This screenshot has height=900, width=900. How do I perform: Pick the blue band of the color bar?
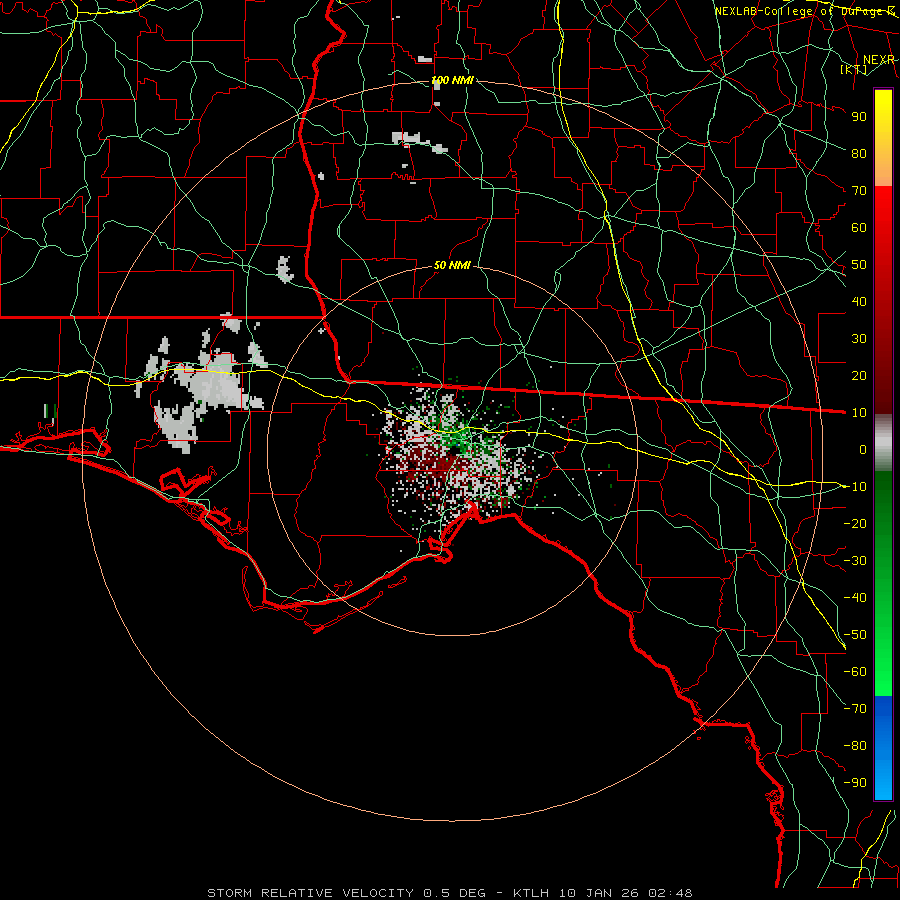pos(883,748)
